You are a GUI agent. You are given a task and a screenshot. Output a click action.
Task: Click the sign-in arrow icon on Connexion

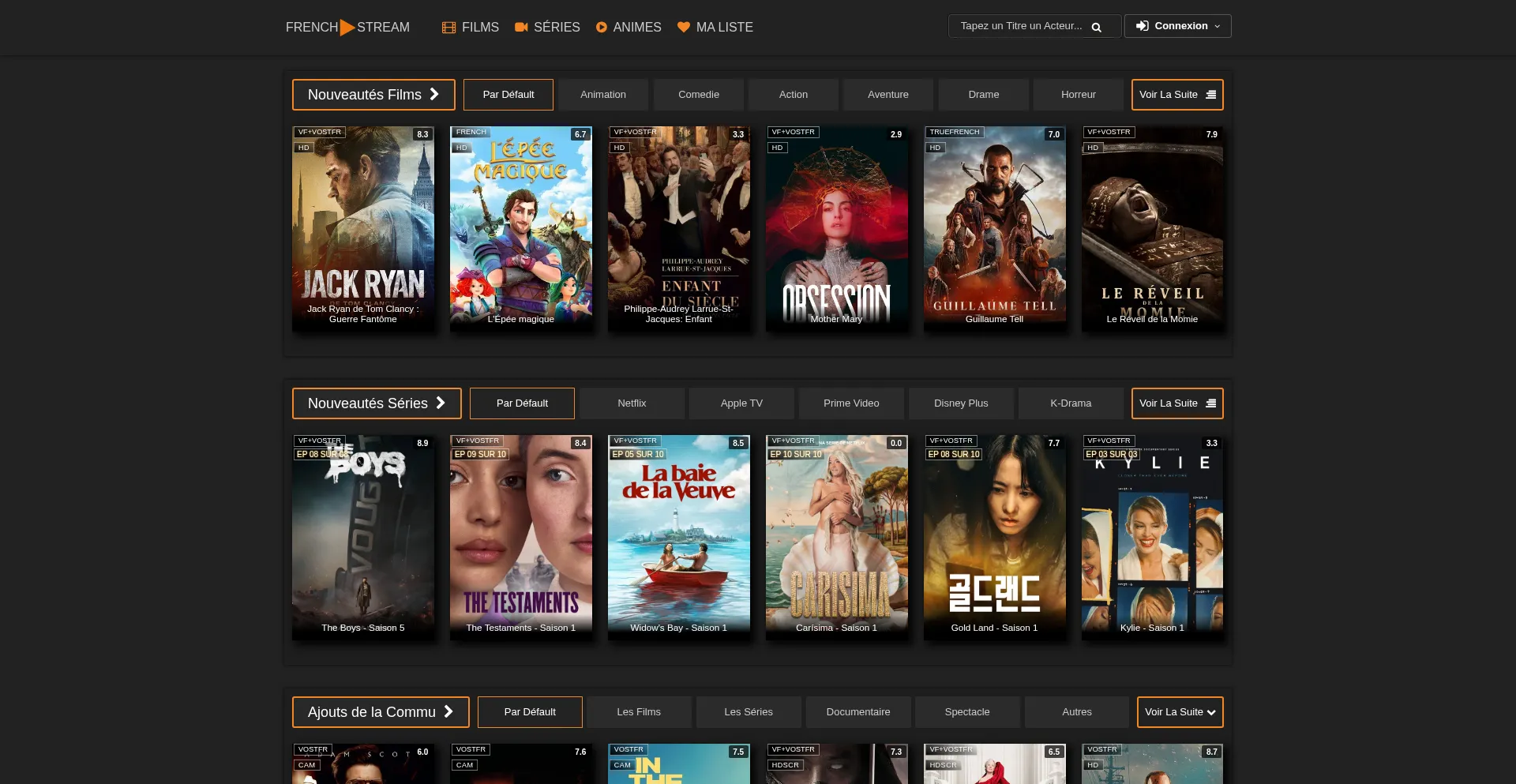point(1143,26)
